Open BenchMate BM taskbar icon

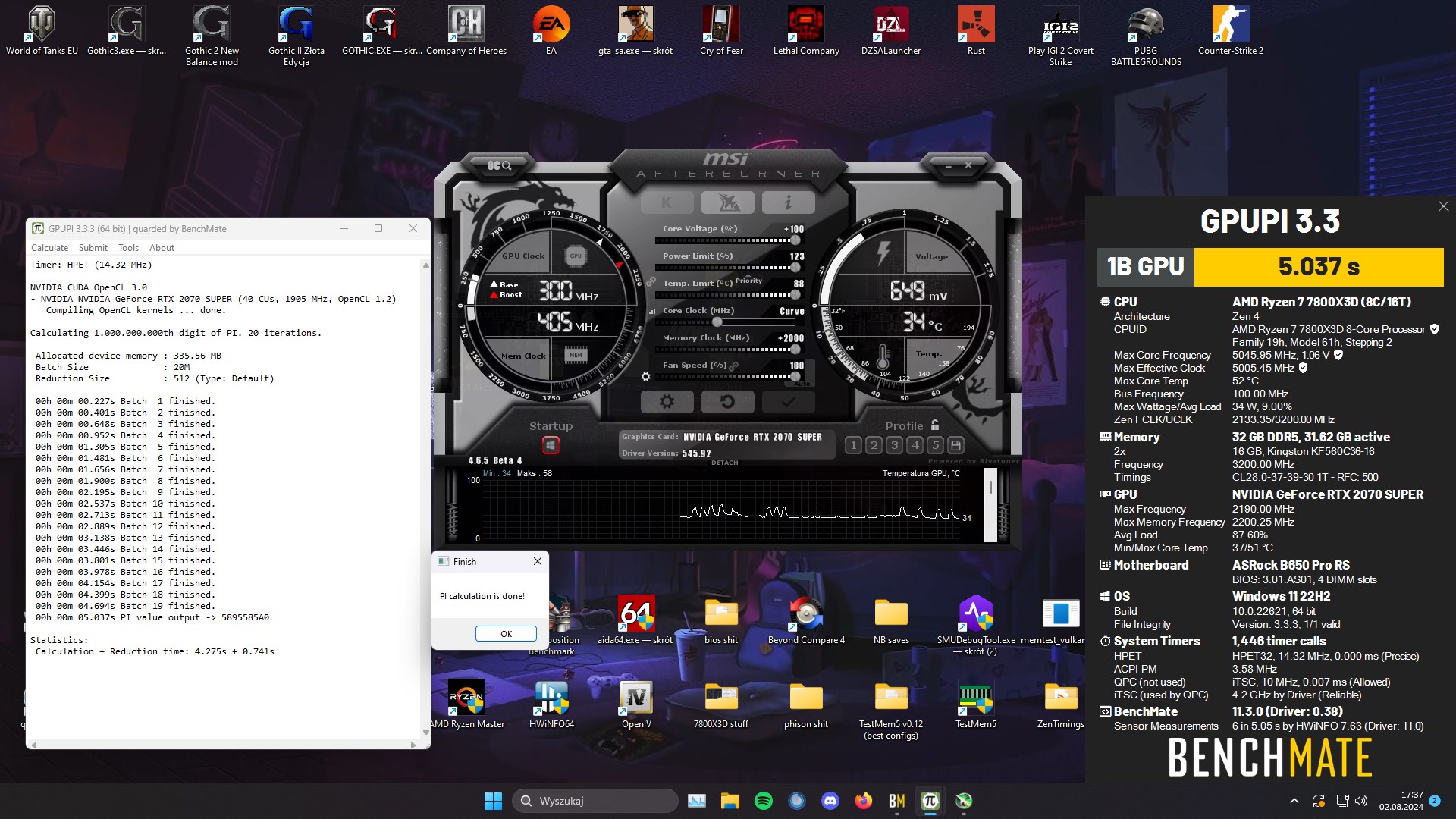896,801
